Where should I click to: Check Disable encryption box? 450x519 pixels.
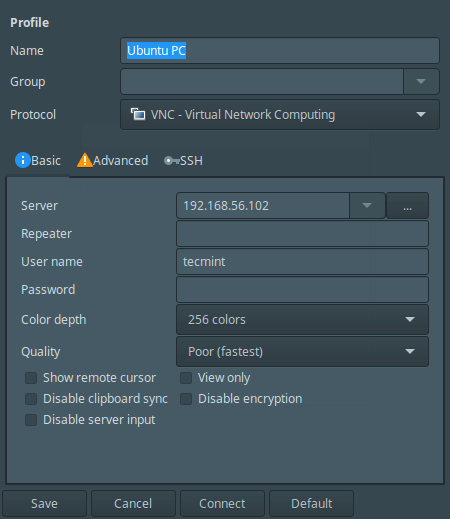(186, 399)
